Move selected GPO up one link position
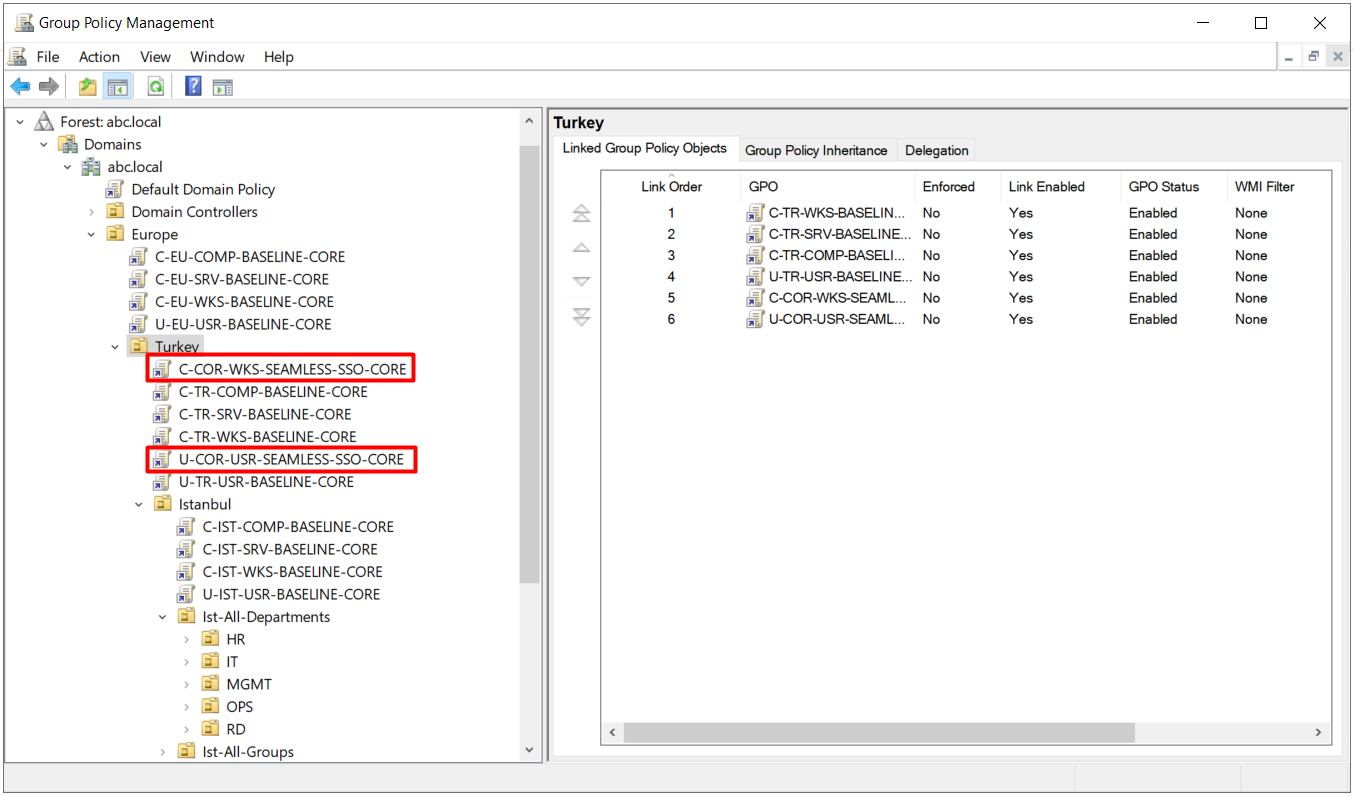 pos(582,247)
